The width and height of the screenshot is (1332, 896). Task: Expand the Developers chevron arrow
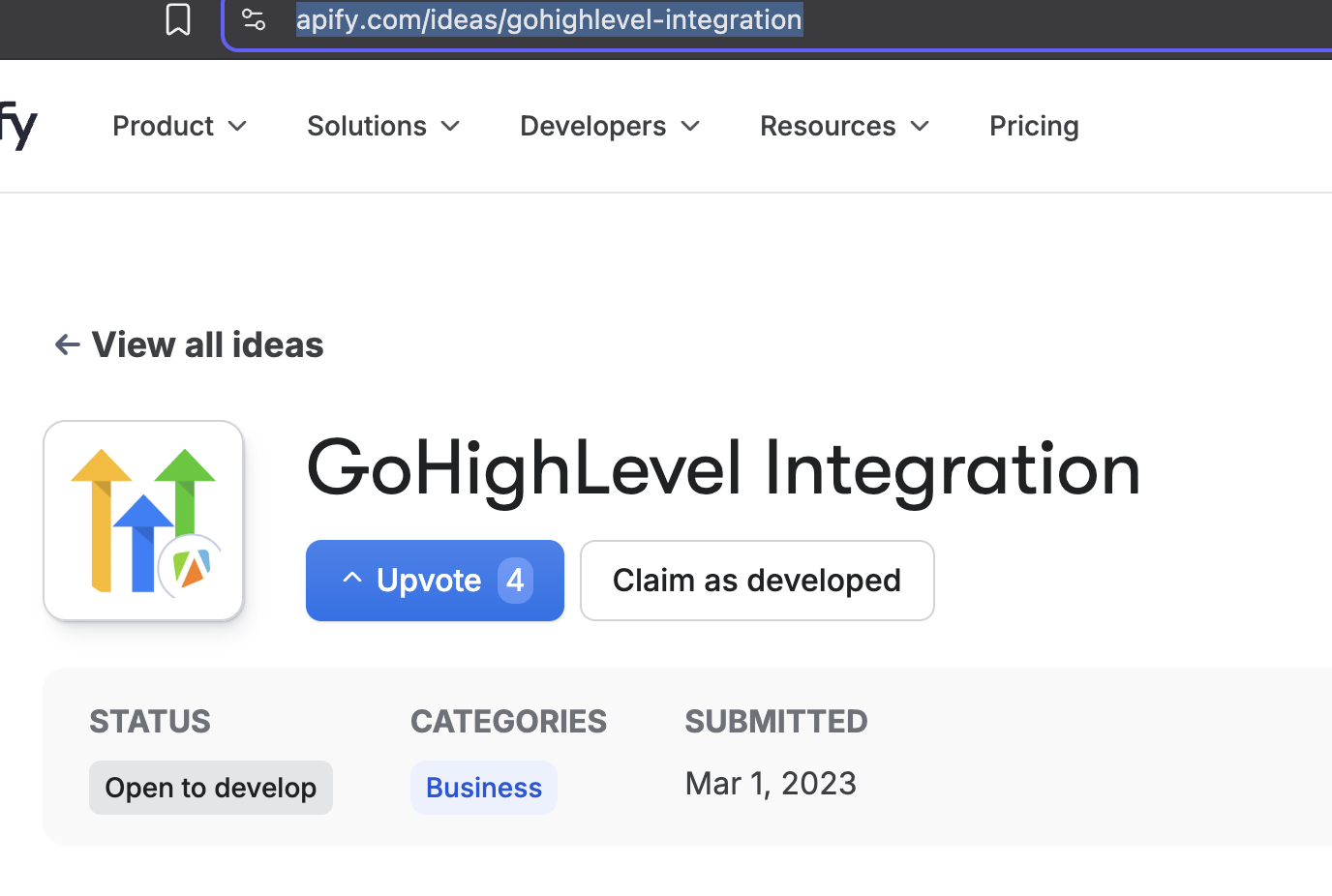pyautogui.click(x=690, y=127)
